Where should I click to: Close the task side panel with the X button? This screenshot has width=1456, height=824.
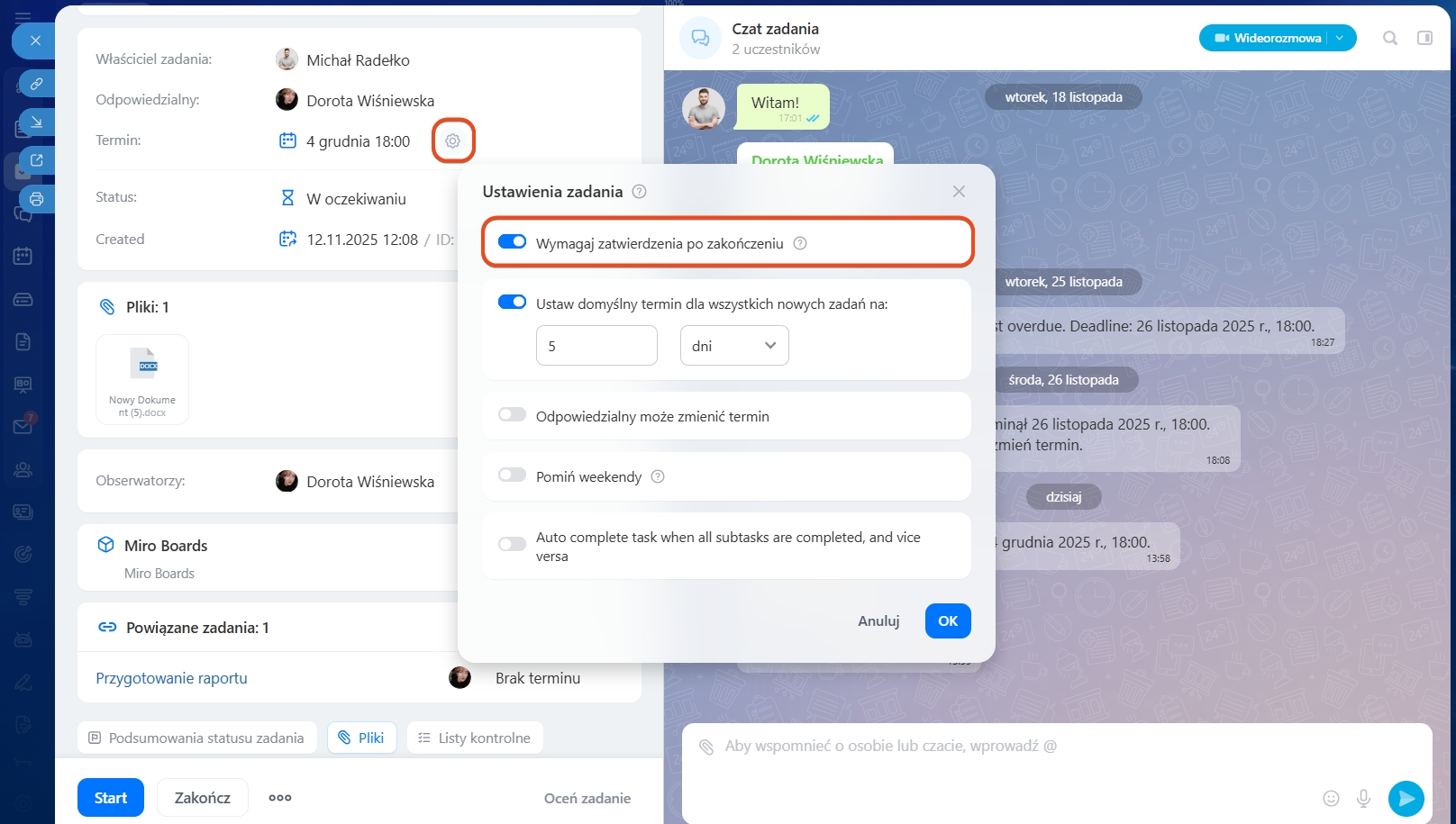click(35, 41)
